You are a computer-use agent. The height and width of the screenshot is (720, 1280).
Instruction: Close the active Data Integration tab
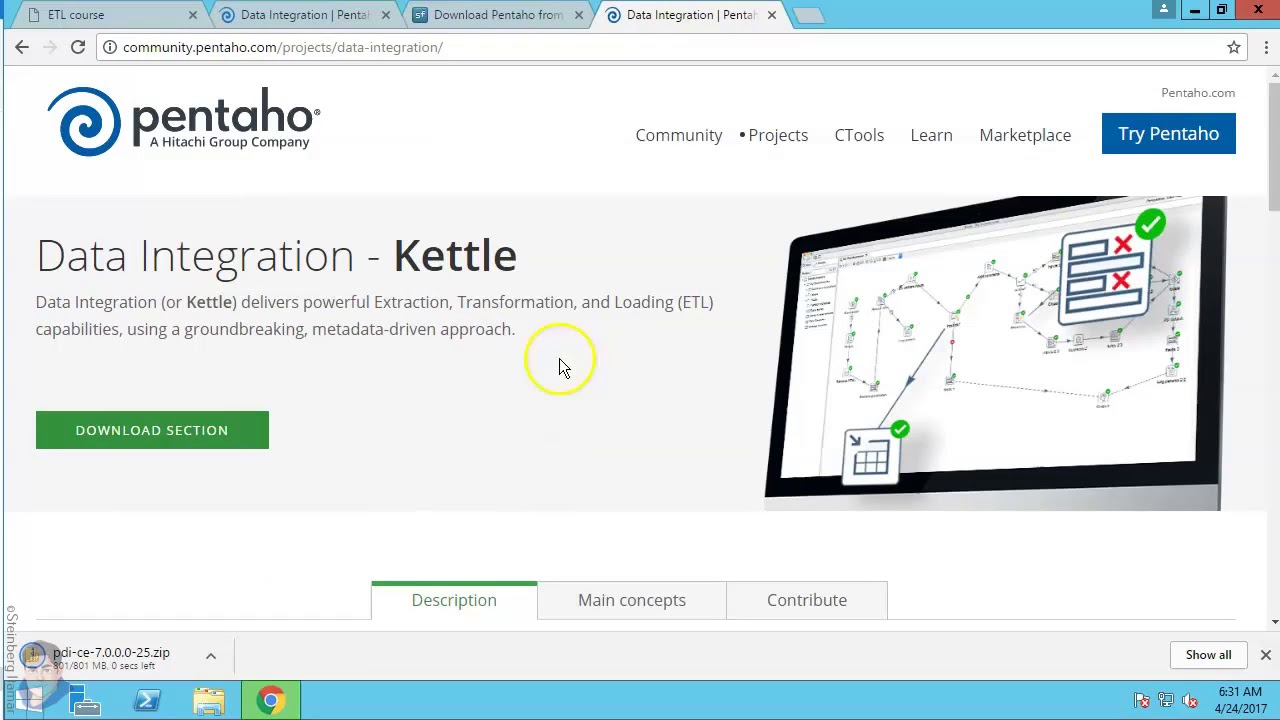click(771, 15)
